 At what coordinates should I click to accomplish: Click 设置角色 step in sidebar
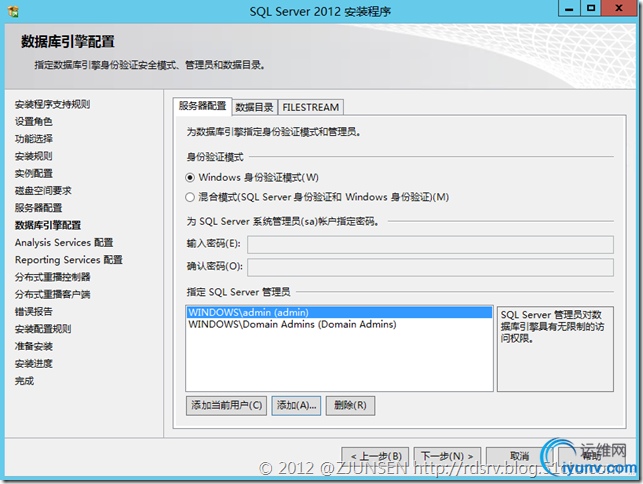34,121
